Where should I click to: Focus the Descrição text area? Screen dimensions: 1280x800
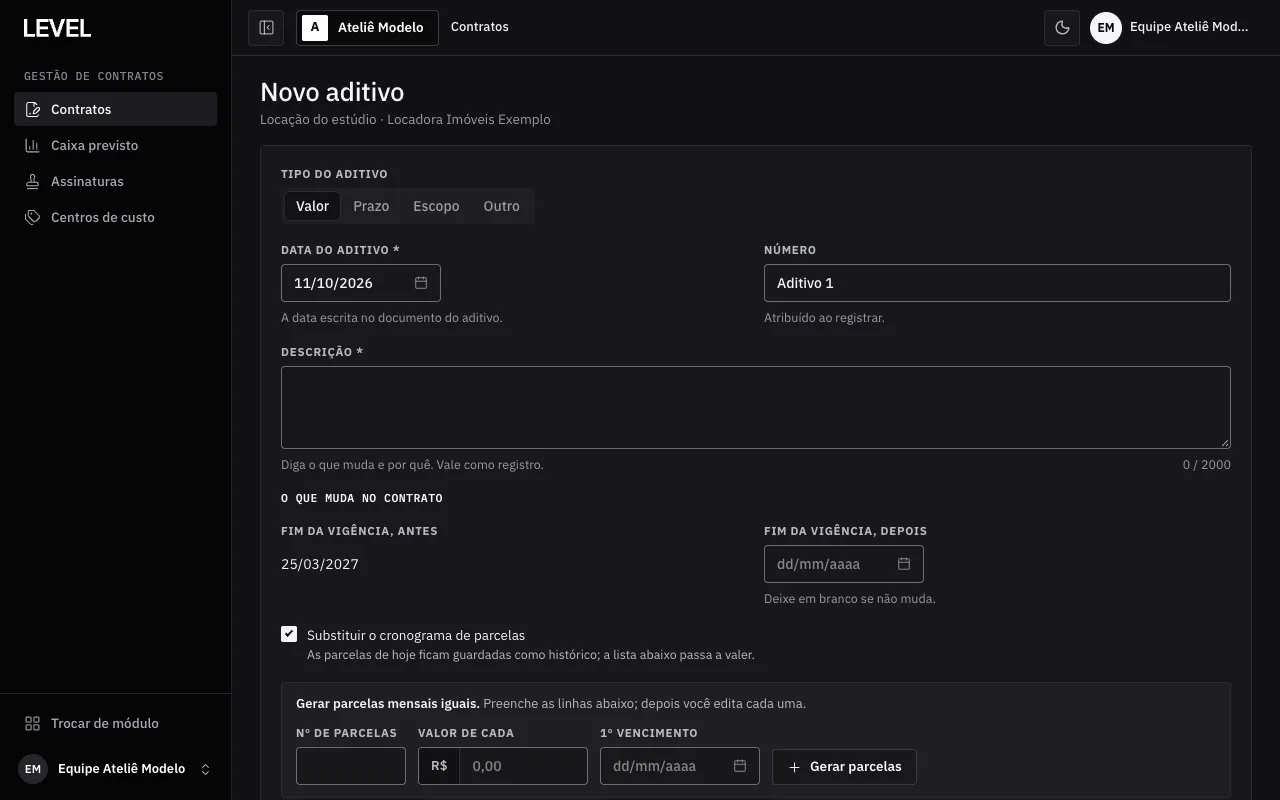pos(756,407)
